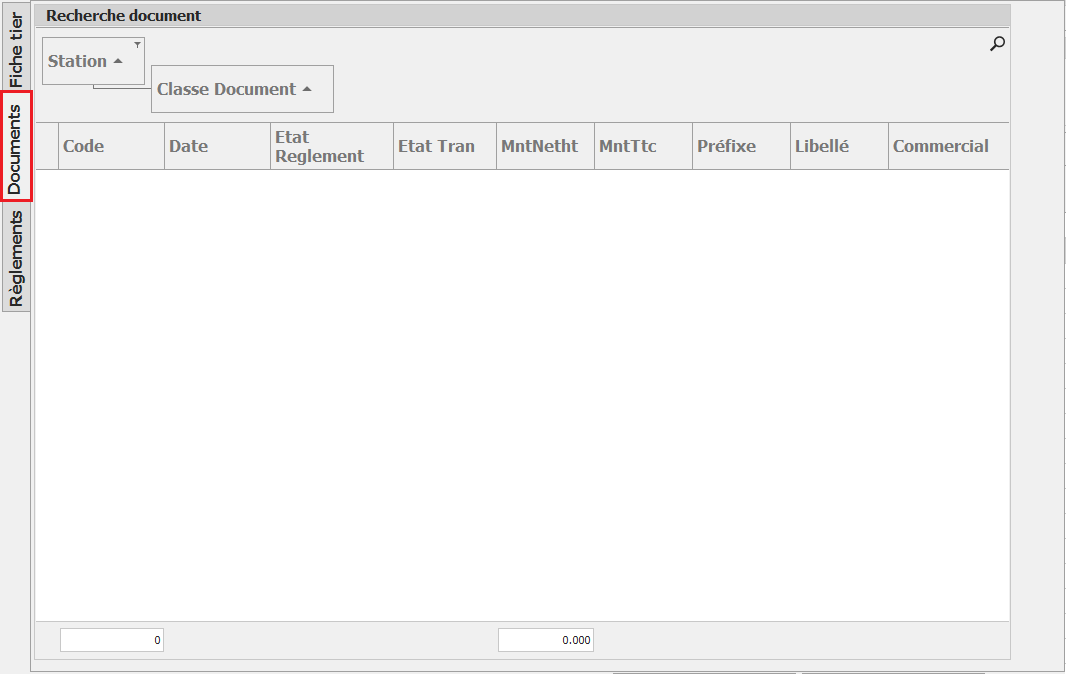The width and height of the screenshot is (1066, 676).
Task: Click the magnifier search icon
Action: (996, 44)
